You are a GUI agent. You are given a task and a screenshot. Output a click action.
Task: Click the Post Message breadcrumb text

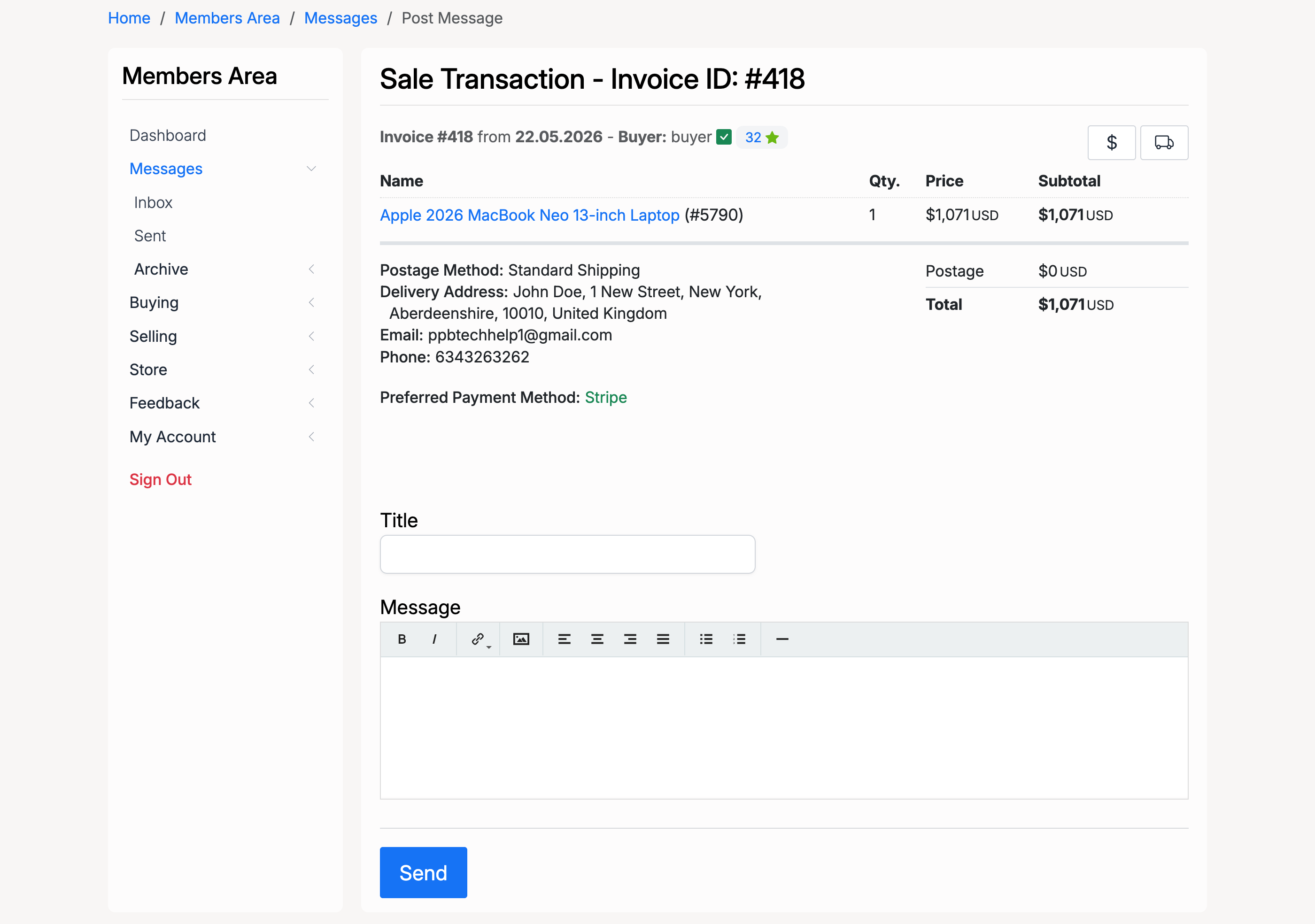click(452, 18)
